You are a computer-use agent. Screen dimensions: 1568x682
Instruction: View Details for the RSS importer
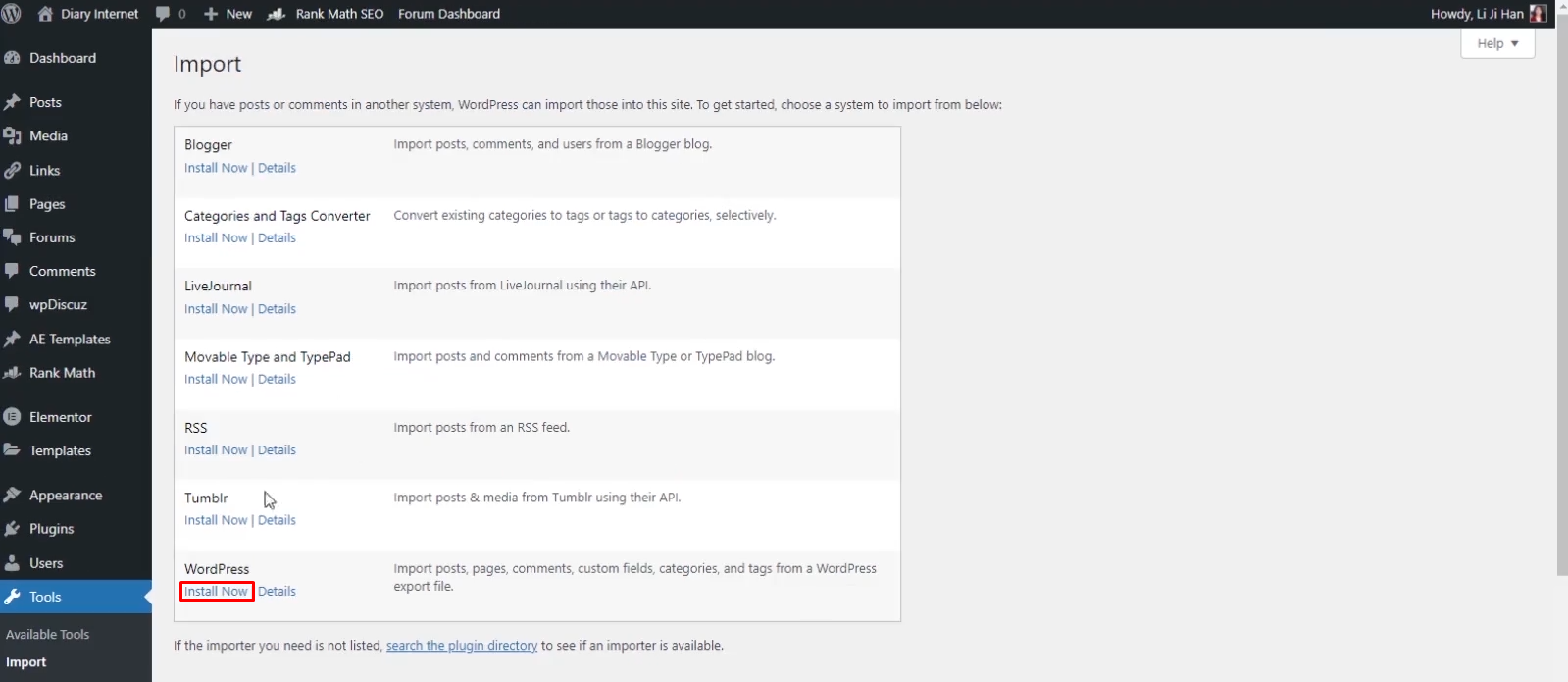click(277, 450)
